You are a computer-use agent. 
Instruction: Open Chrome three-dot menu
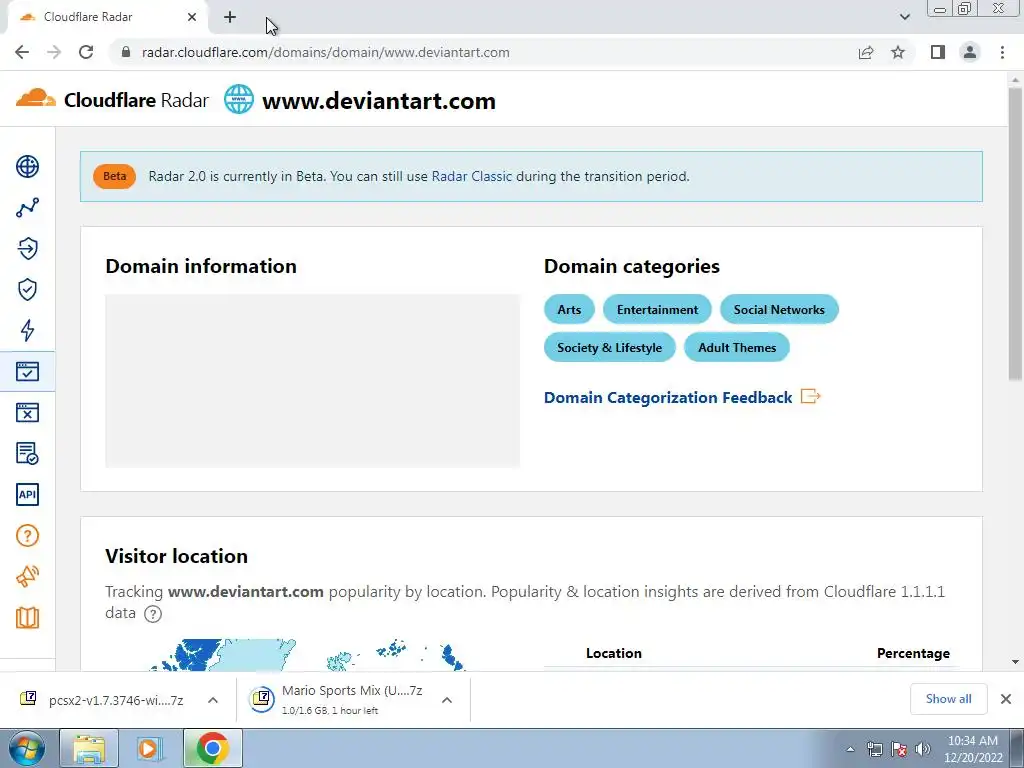click(x=1002, y=52)
